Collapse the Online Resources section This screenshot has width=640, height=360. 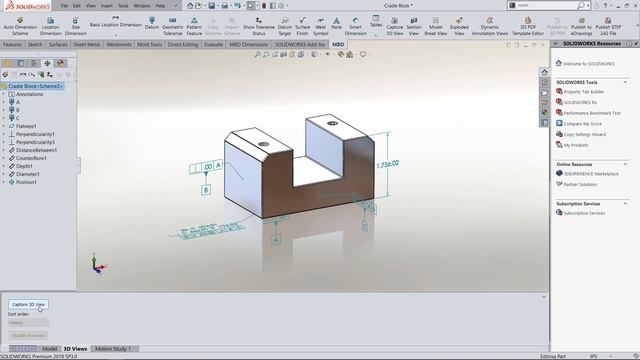(625, 164)
